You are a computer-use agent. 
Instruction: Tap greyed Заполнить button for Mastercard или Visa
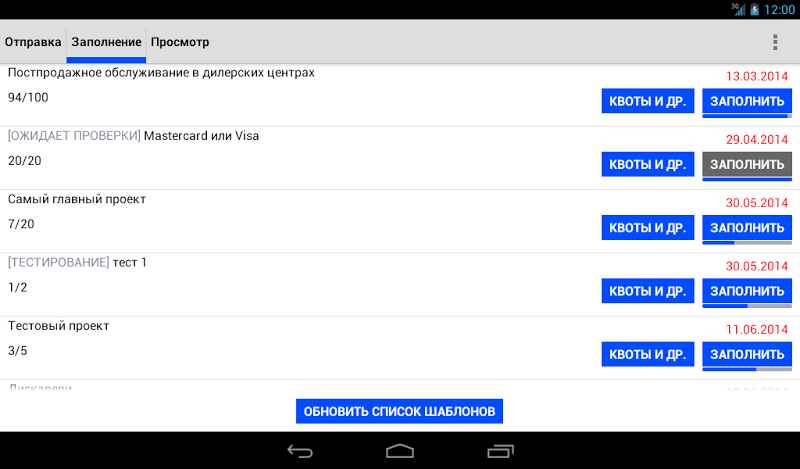pyautogui.click(x=747, y=164)
